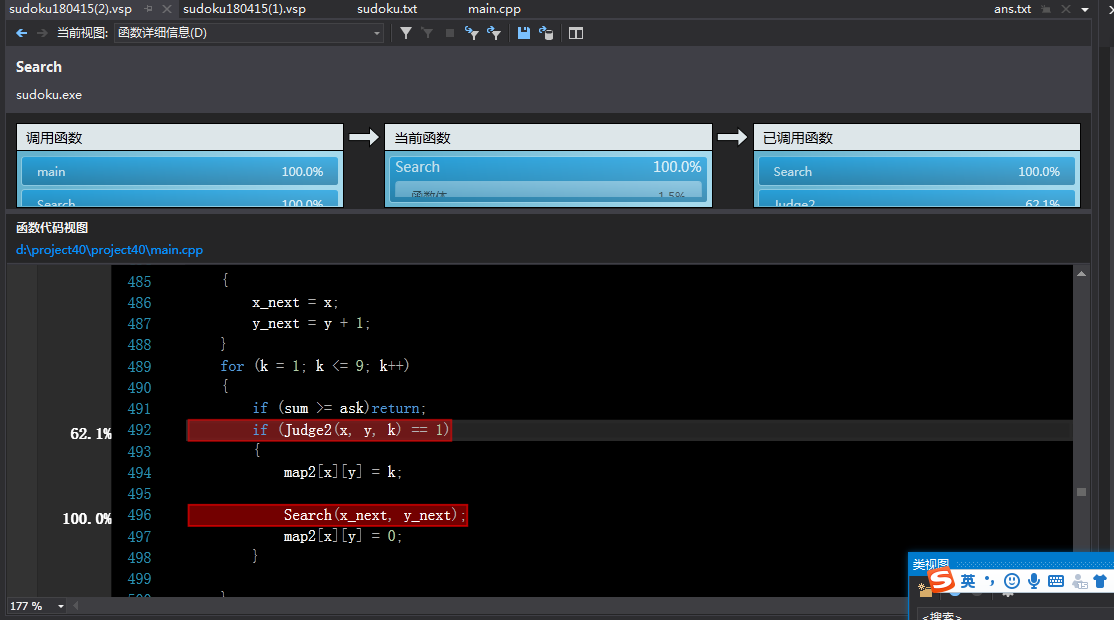Click the code view vertical scrollbar thumb
The image size is (1114, 620).
click(x=1081, y=492)
